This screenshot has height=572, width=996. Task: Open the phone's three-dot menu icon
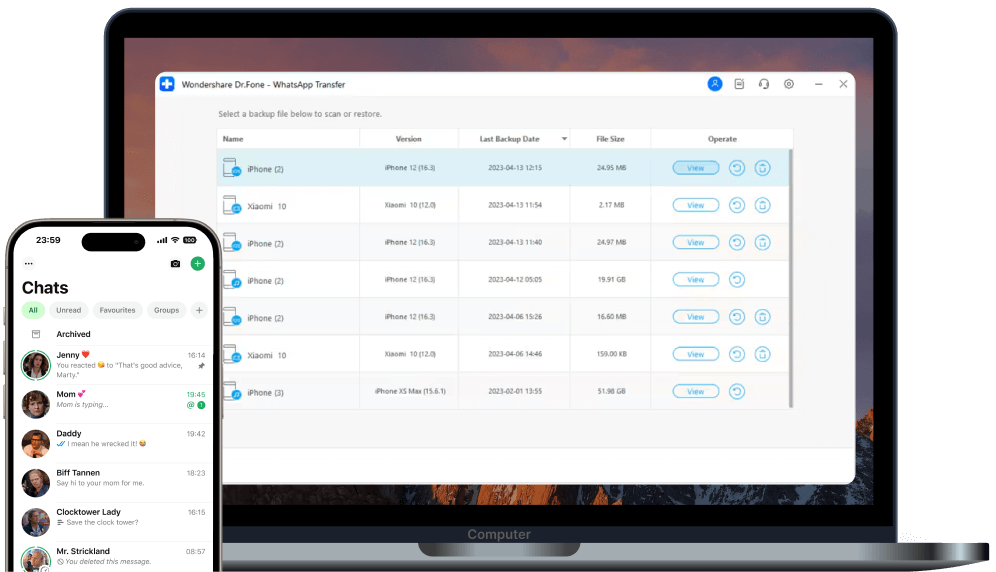coord(29,263)
